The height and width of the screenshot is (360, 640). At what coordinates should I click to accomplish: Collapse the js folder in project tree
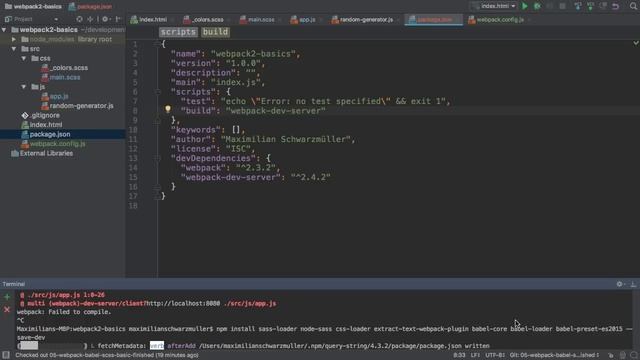point(24,87)
